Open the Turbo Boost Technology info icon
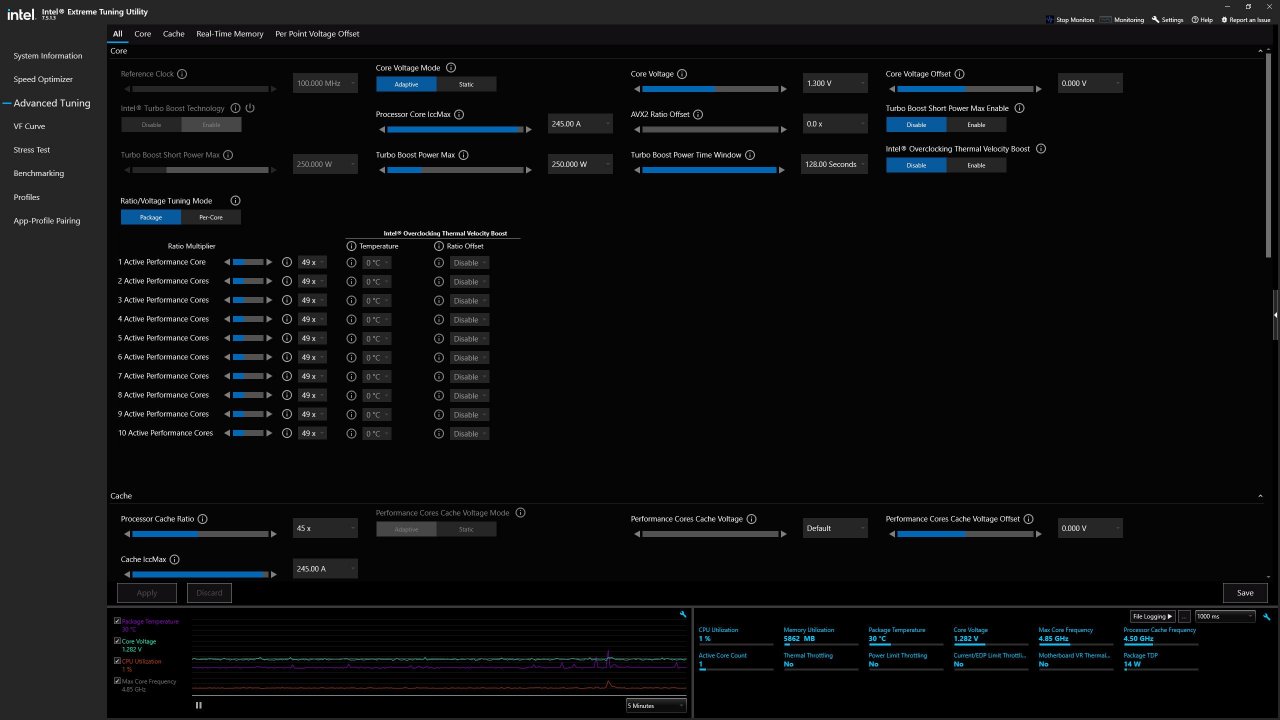The height and width of the screenshot is (720, 1280). (x=235, y=109)
